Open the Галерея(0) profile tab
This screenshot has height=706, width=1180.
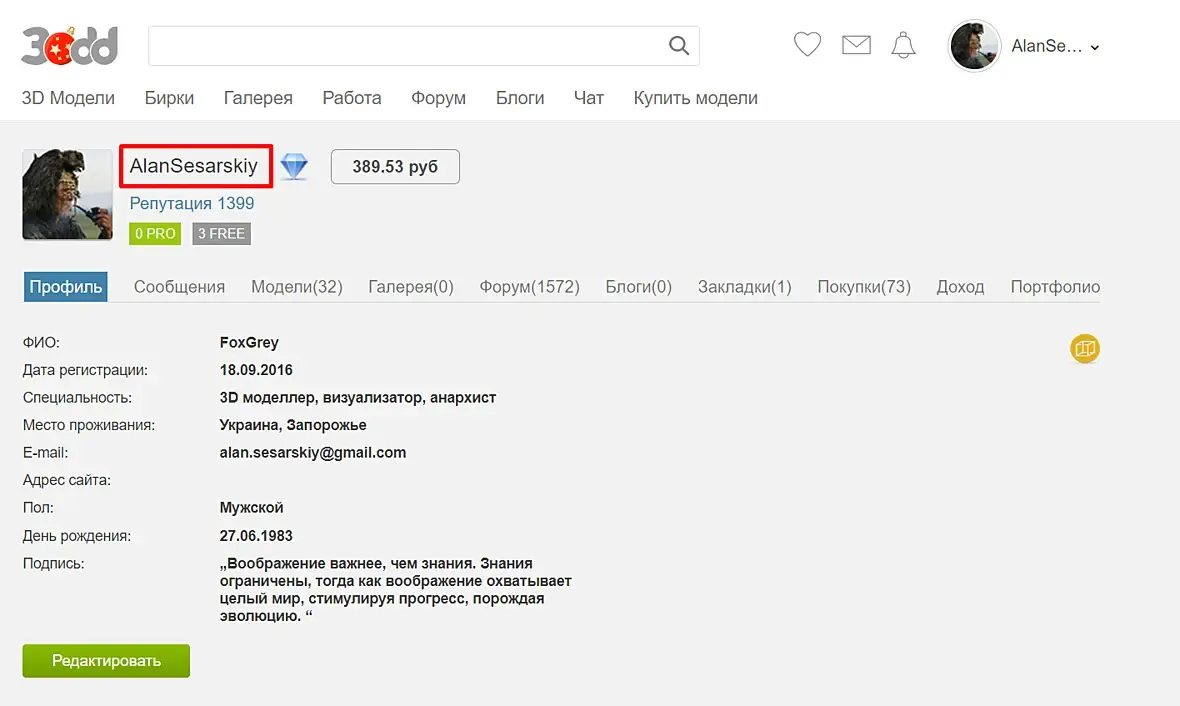[411, 287]
